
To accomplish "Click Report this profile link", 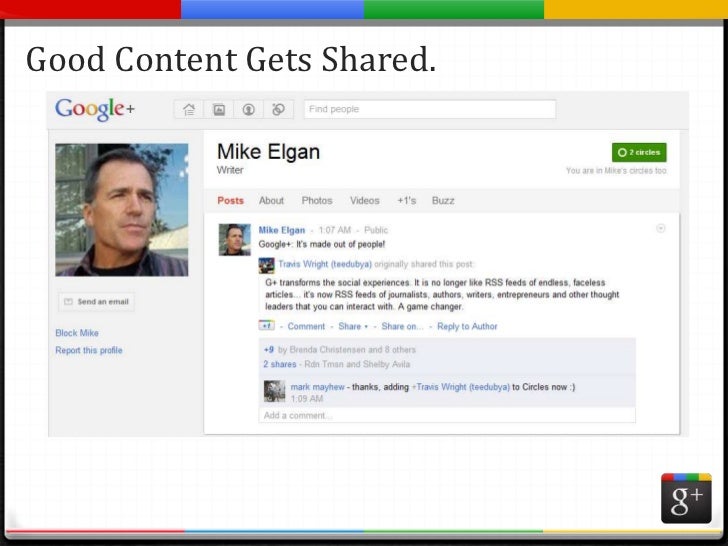I will 89,350.
